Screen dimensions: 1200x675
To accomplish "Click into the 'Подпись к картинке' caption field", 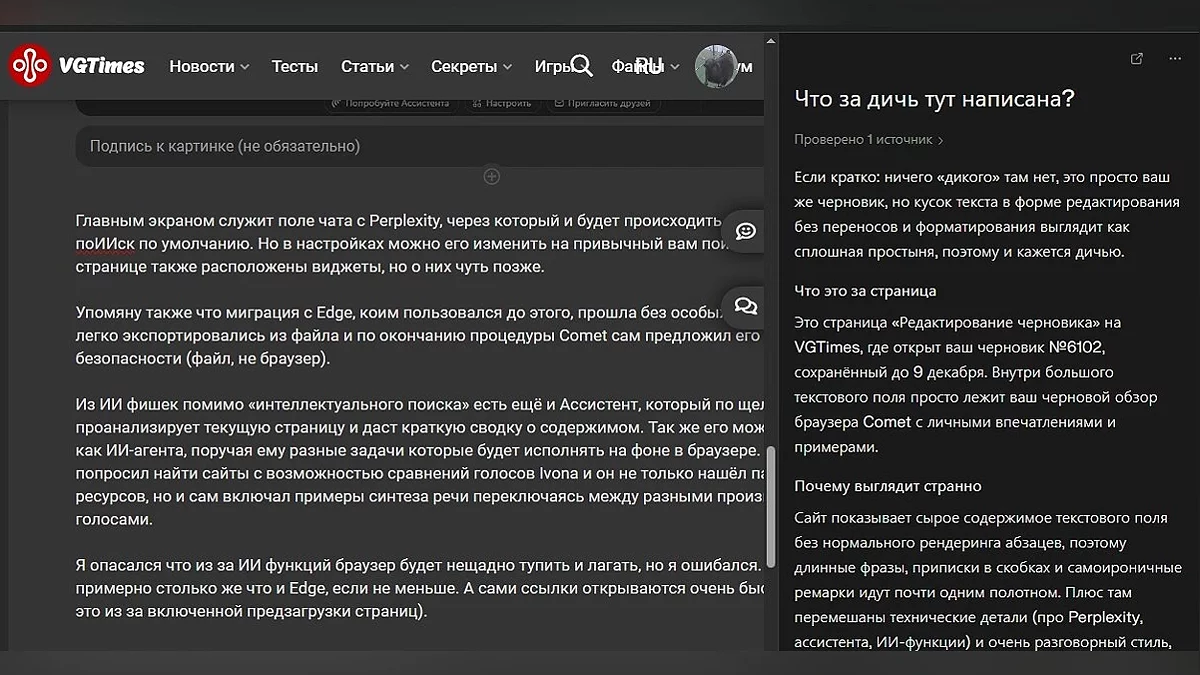I will (420, 146).
